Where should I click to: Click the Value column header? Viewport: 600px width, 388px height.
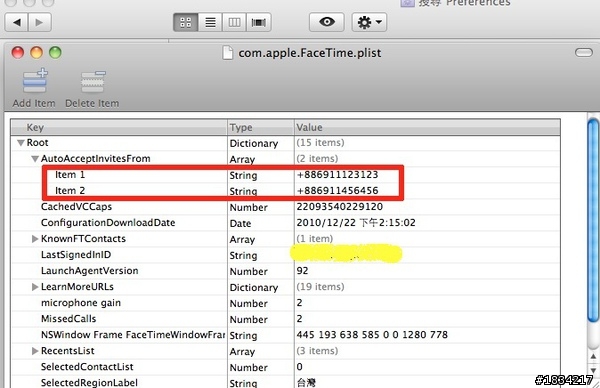pyautogui.click(x=427, y=127)
